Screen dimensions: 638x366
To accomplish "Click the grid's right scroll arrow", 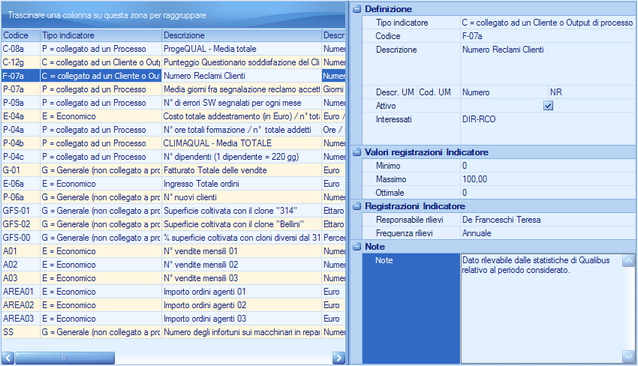I will tap(339, 358).
